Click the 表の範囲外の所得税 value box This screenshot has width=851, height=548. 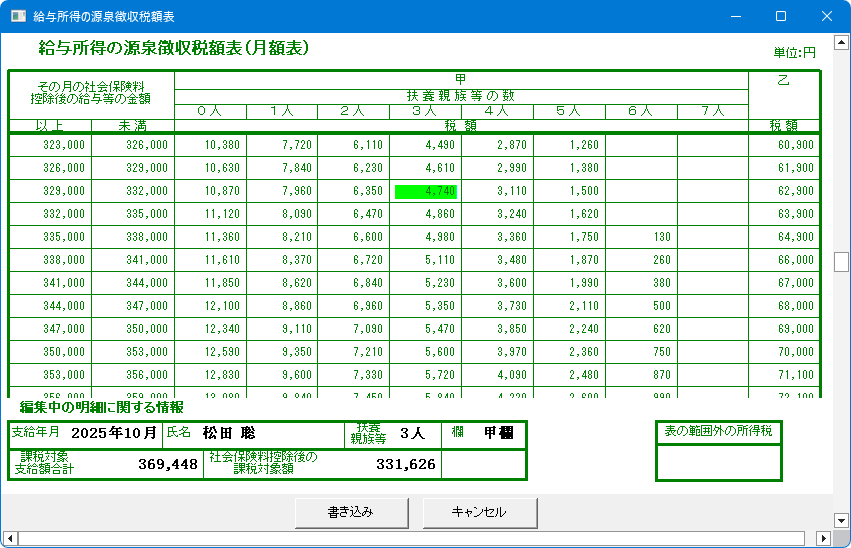[x=718, y=463]
